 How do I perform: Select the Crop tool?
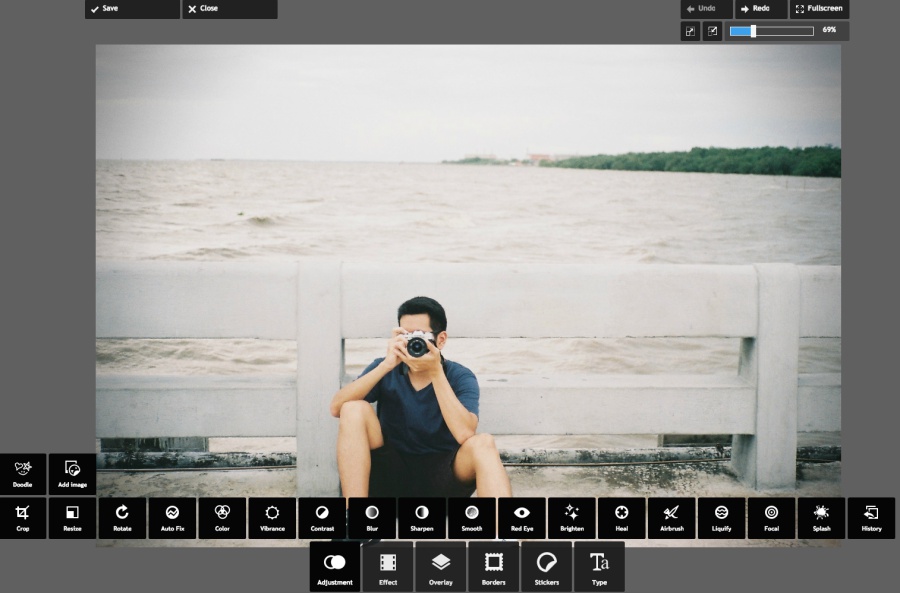pos(22,517)
